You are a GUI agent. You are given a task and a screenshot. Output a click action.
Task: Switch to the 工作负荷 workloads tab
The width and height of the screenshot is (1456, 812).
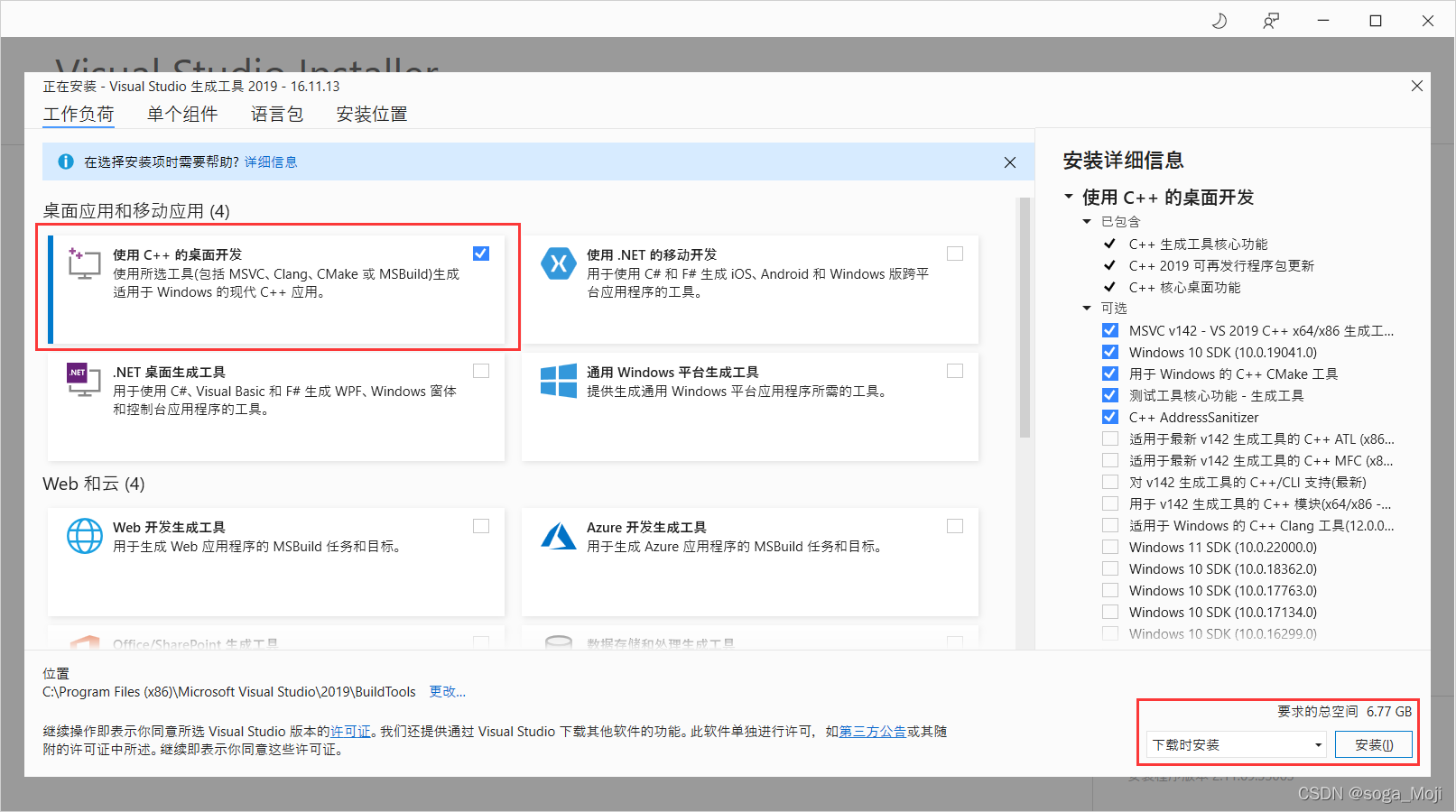tap(79, 115)
